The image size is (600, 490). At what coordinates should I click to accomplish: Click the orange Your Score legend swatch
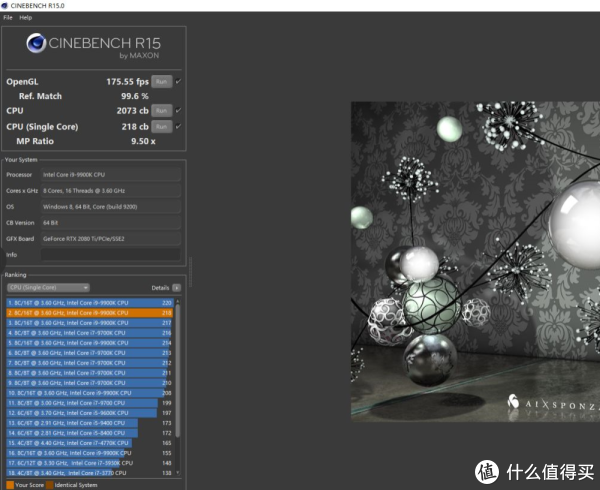coord(10,485)
